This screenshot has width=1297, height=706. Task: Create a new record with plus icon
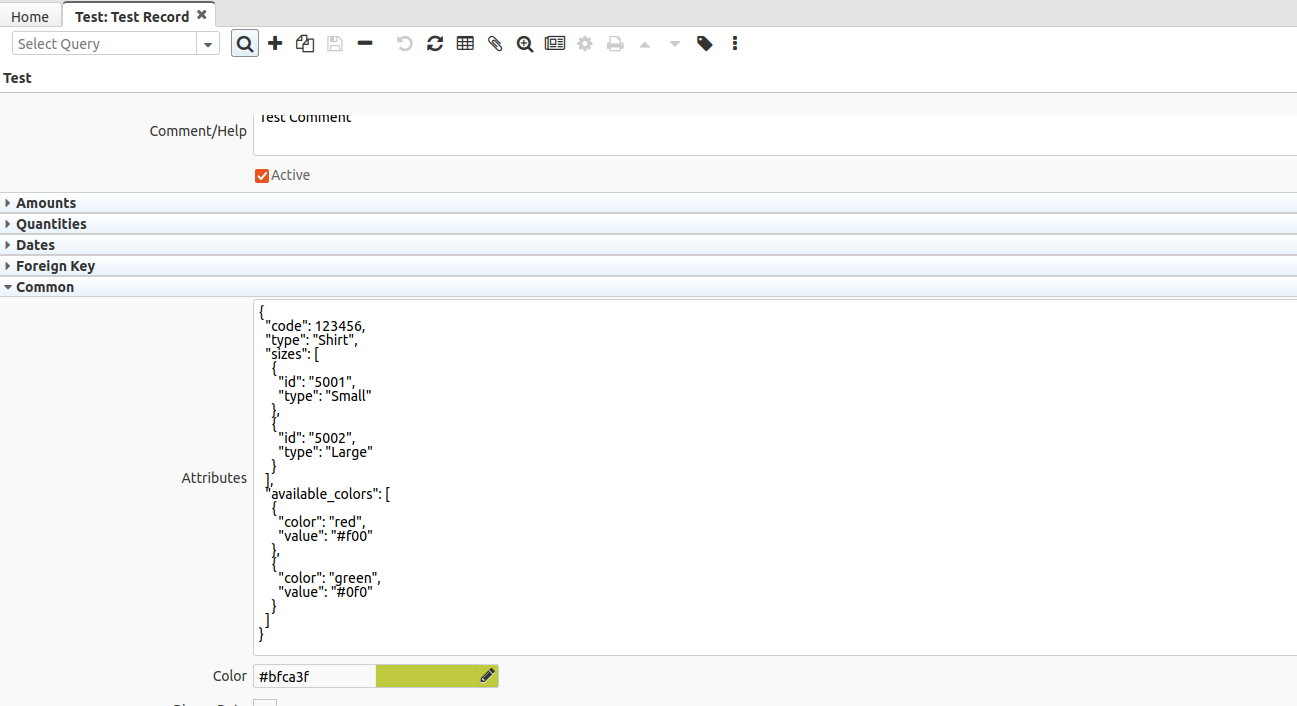275,44
